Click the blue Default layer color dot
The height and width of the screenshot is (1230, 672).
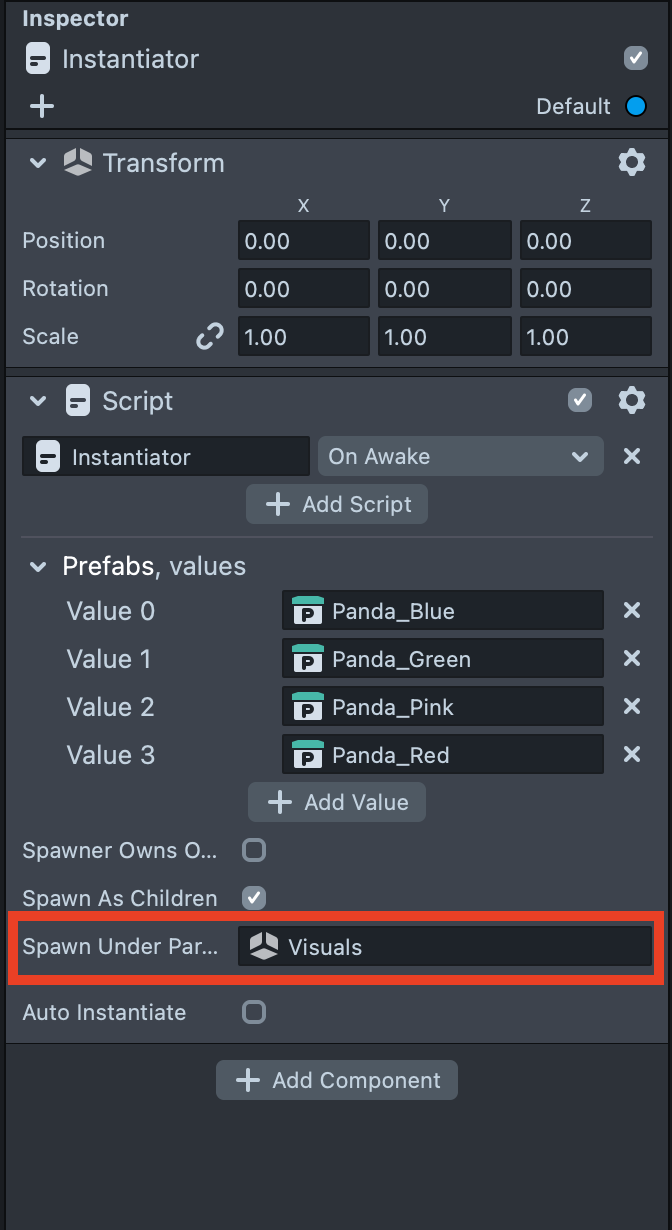(x=636, y=106)
